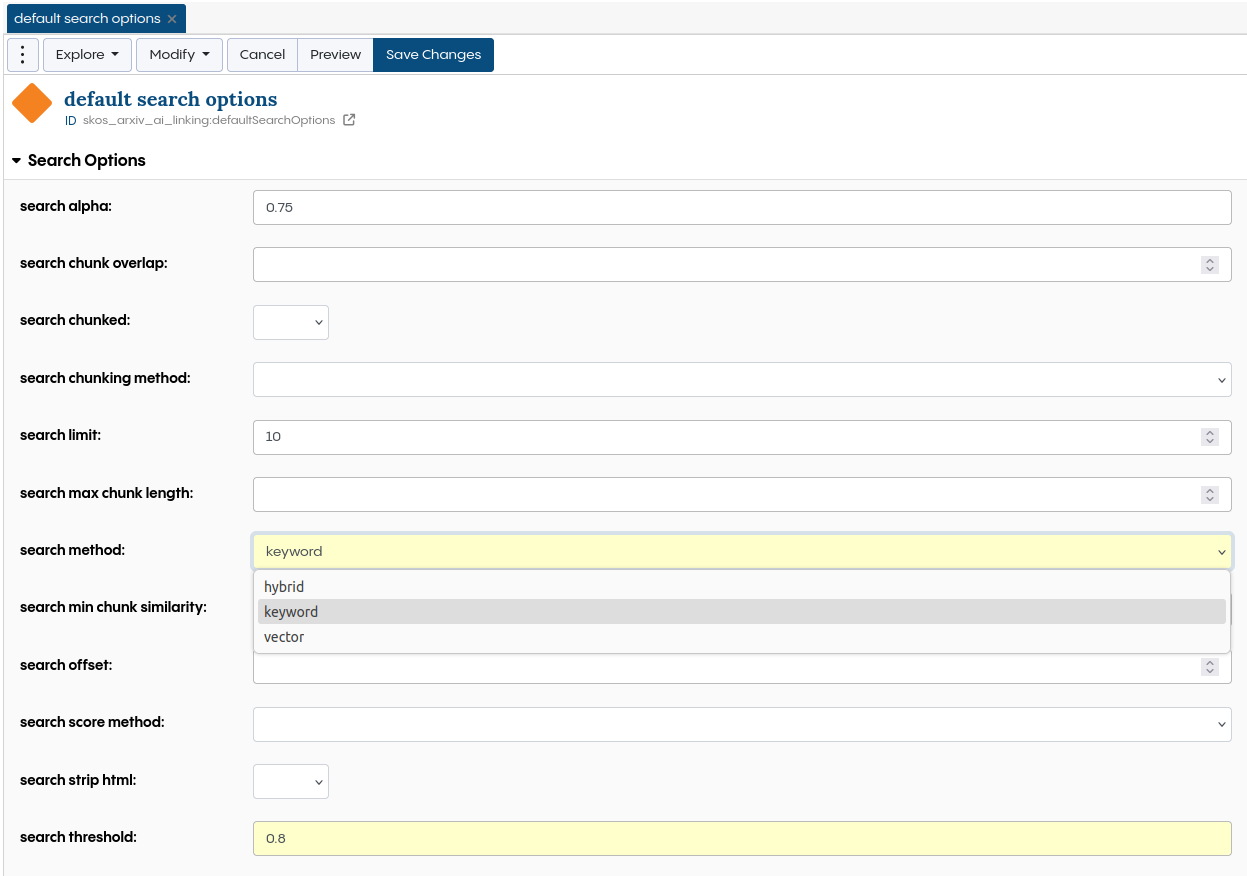Open the Modify dropdown menu
Viewport: 1247px width, 876px height.
click(x=179, y=55)
